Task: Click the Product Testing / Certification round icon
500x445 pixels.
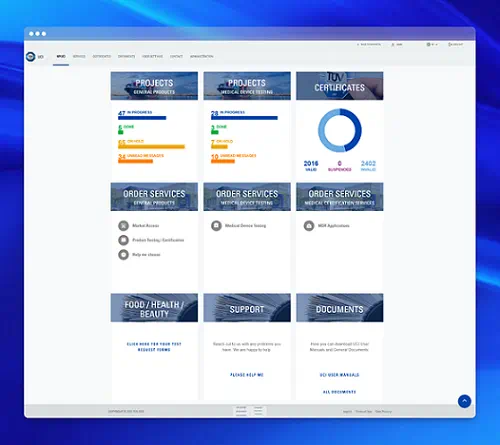Action: (123, 240)
